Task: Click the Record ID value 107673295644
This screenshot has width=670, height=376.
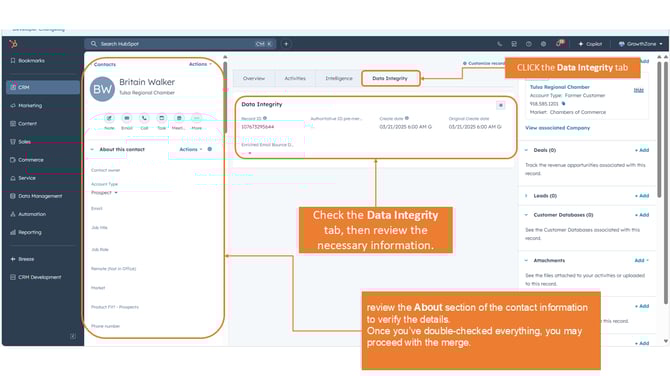Action: click(258, 127)
